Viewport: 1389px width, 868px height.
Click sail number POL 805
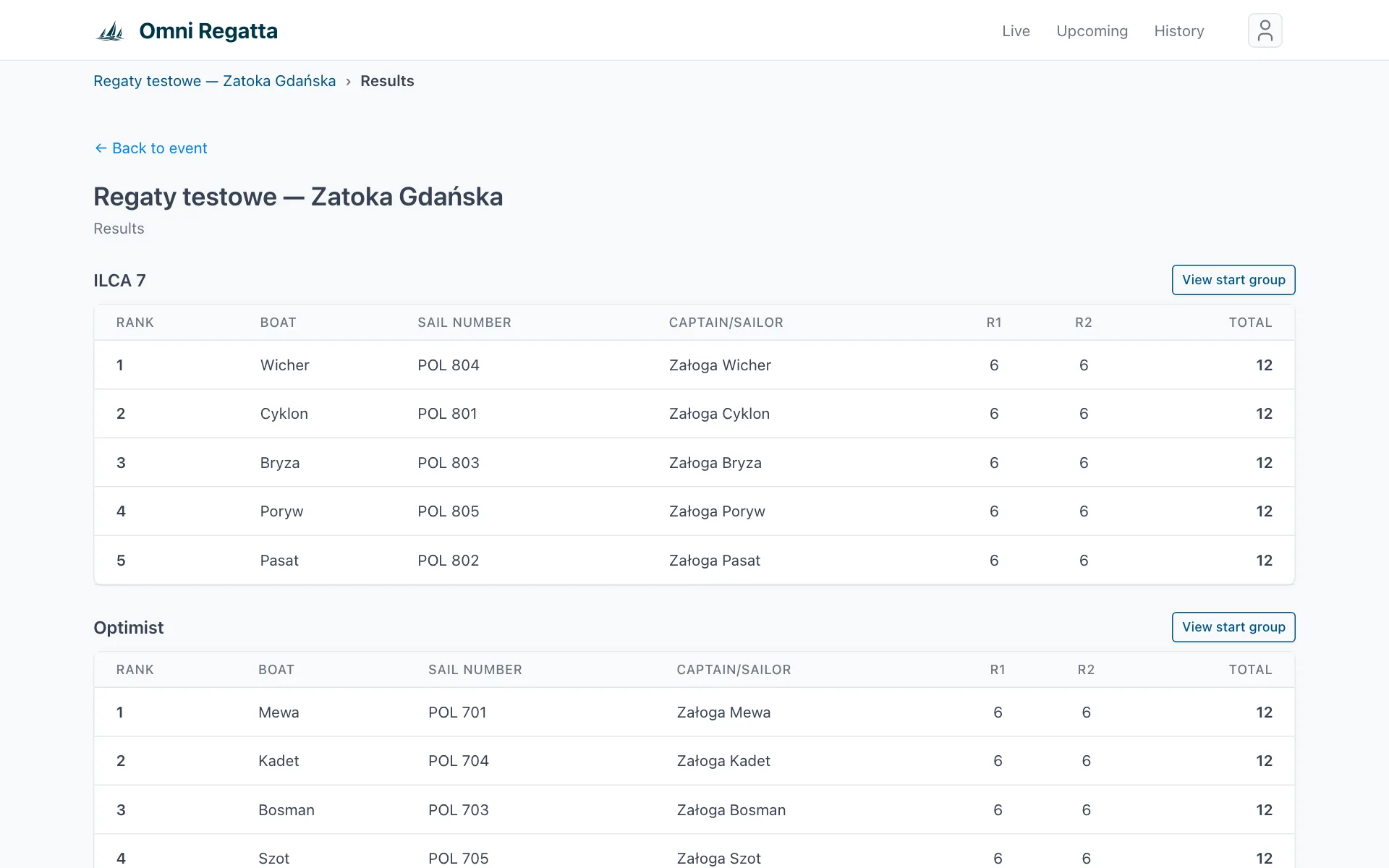coord(449,511)
